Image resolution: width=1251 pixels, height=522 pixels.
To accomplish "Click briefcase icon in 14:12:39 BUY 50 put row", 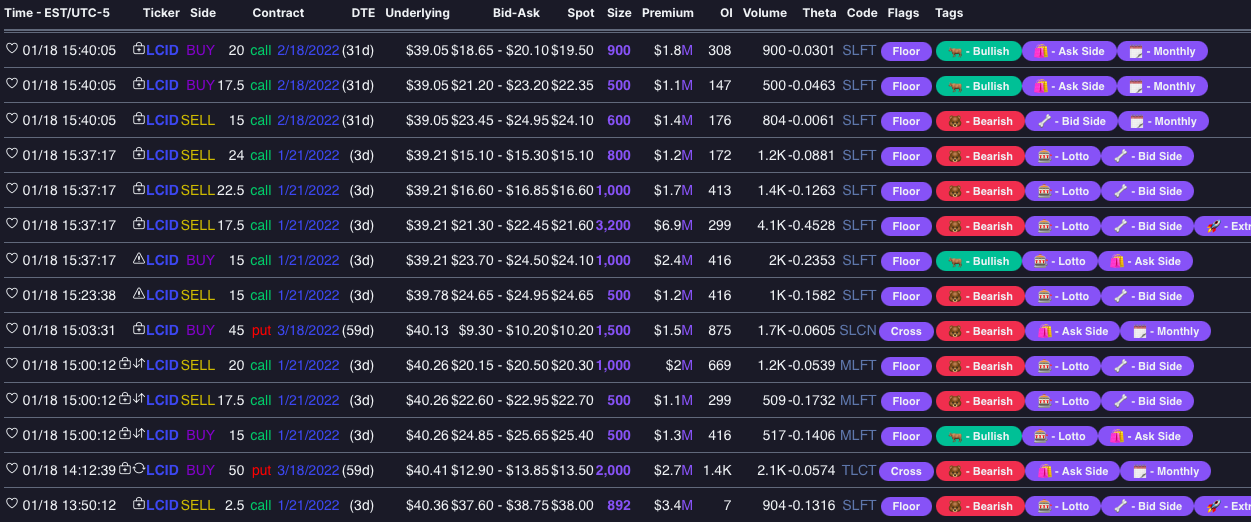I will point(125,469).
